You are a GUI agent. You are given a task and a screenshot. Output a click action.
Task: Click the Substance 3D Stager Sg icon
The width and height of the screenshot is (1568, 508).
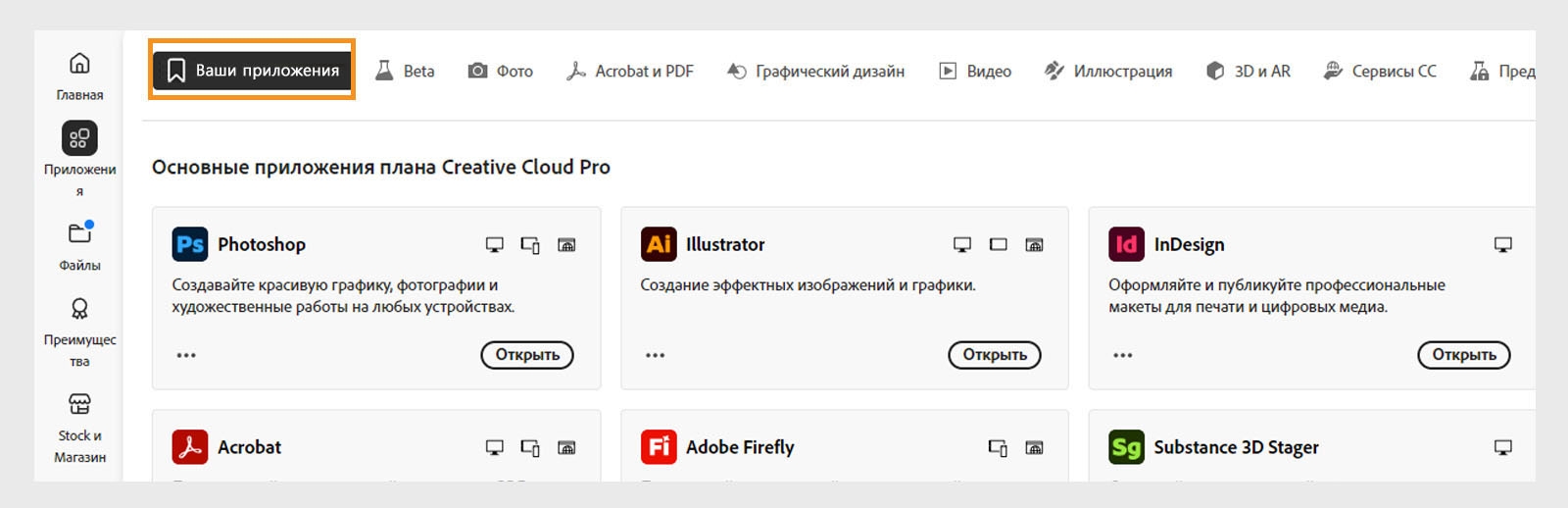pos(1126,447)
